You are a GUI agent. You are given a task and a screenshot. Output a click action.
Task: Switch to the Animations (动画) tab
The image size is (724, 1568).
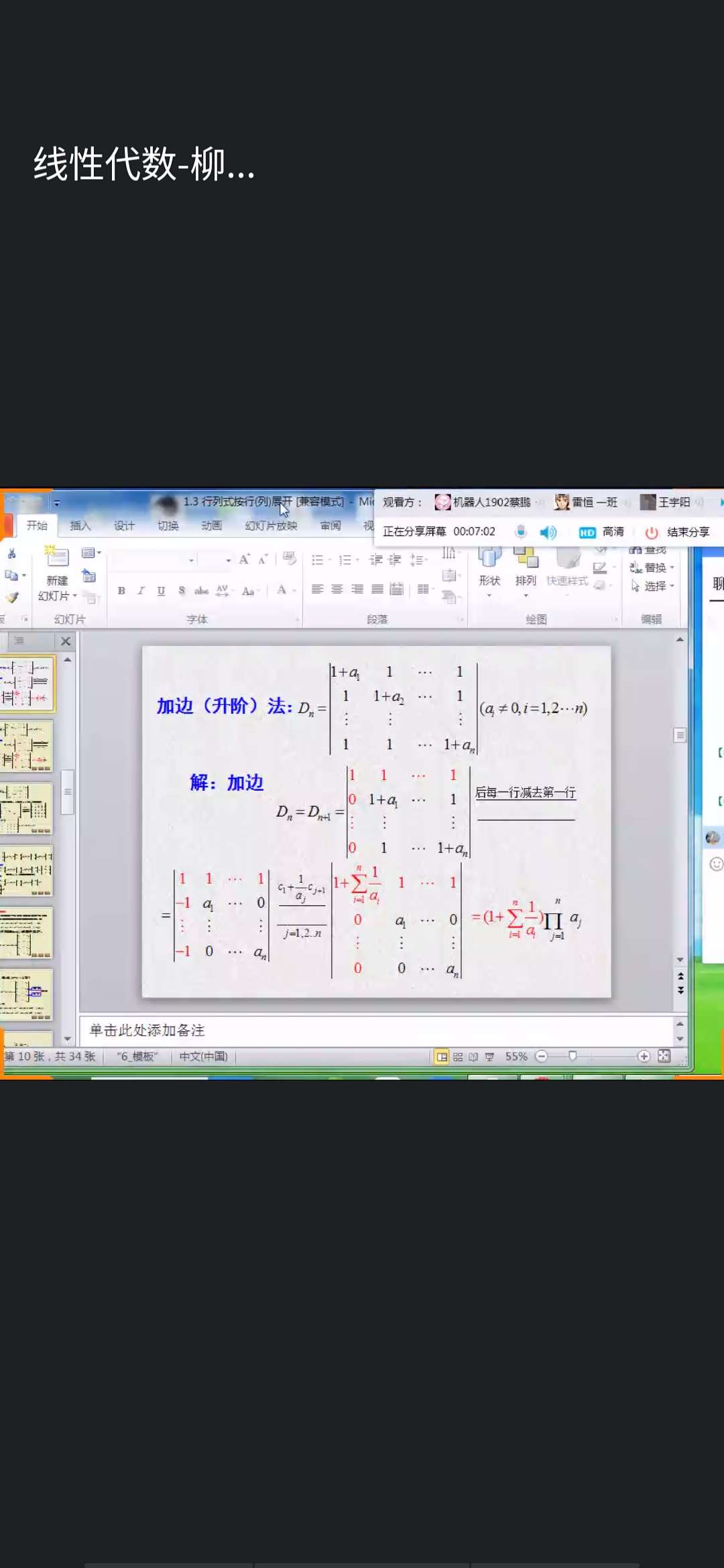click(211, 525)
